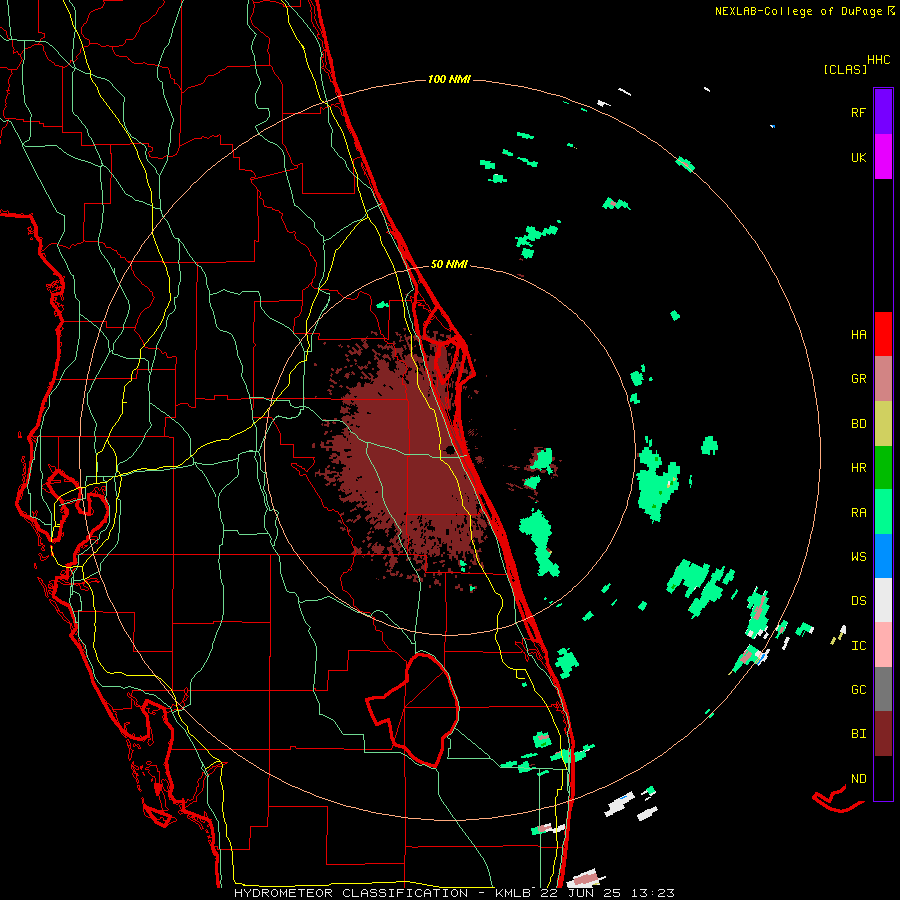The image size is (900, 900).
Task: Click the "UK" legend label
Action: (x=859, y=157)
